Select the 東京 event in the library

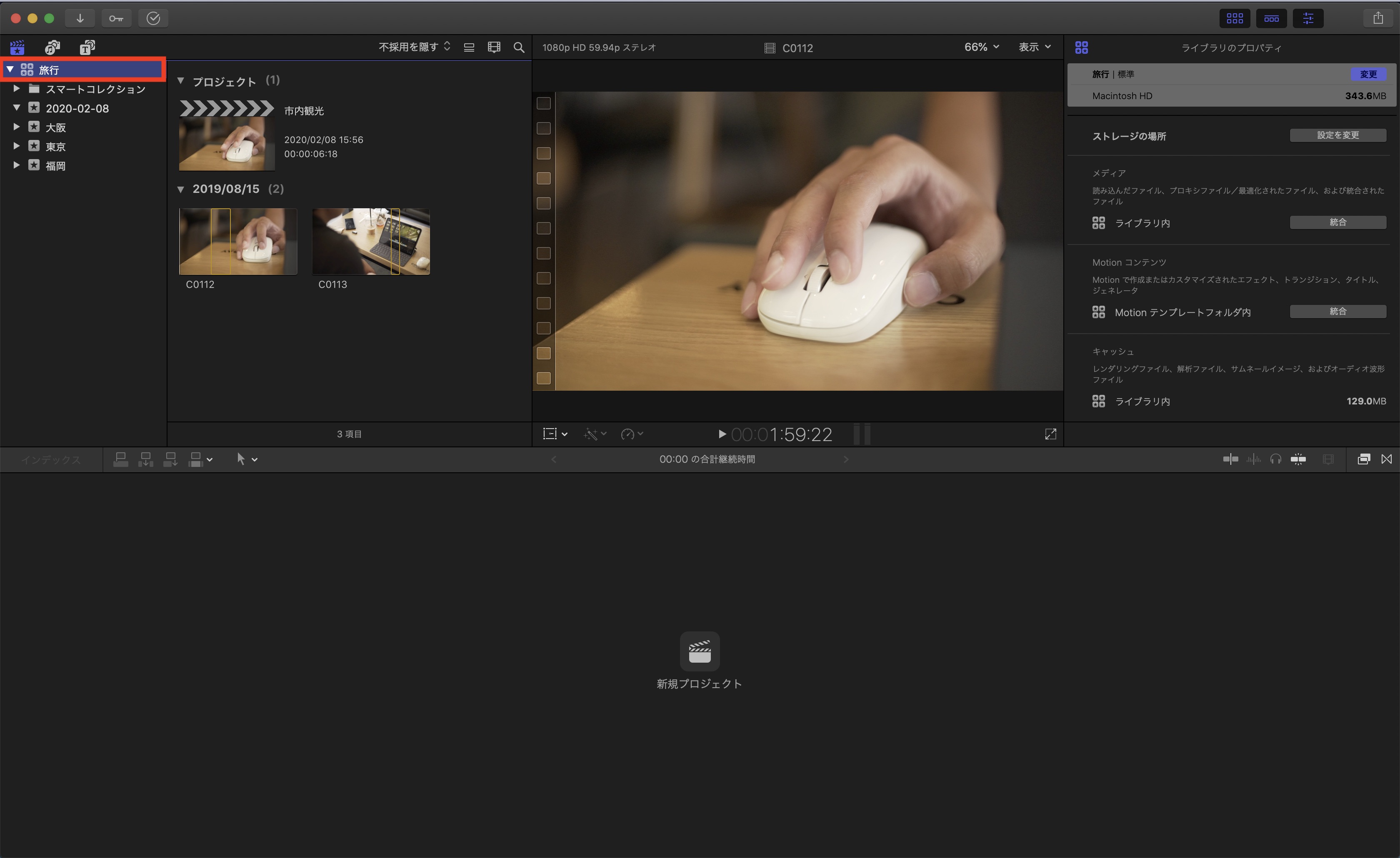click(x=56, y=147)
